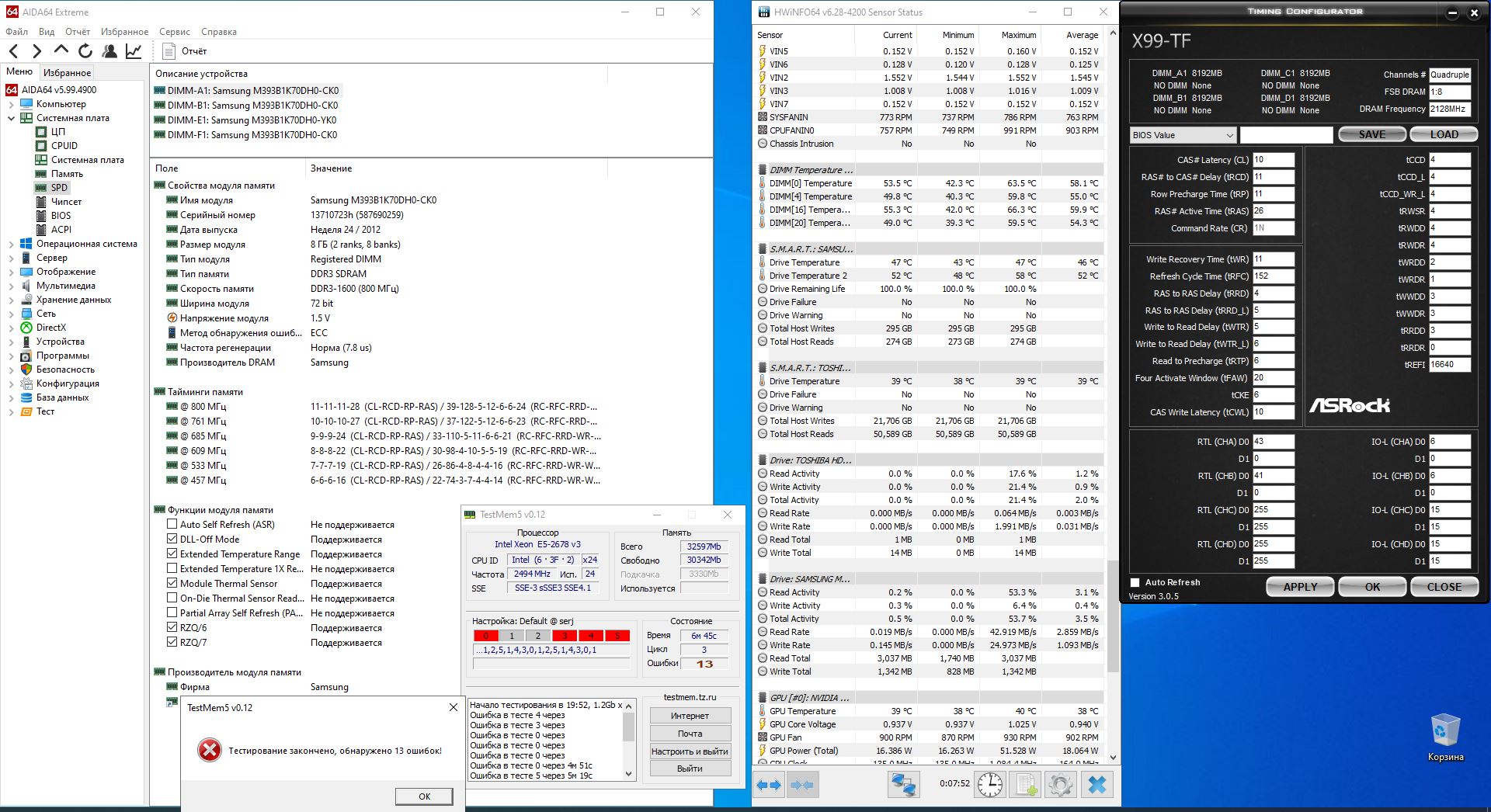Image resolution: width=1491 pixels, height=812 pixels.
Task: Click the Почта button in TestMem5
Action: coord(690,734)
